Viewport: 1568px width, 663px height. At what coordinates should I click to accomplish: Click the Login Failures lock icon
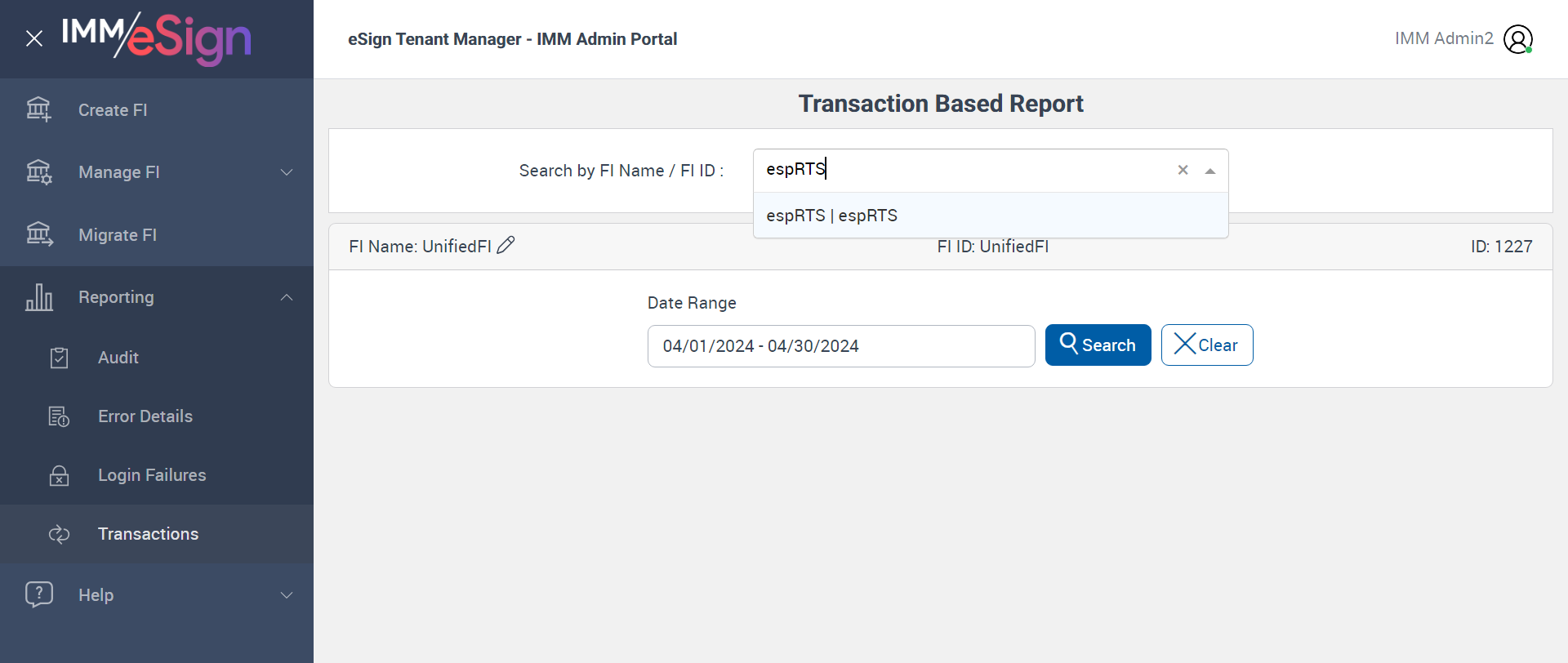(x=59, y=475)
